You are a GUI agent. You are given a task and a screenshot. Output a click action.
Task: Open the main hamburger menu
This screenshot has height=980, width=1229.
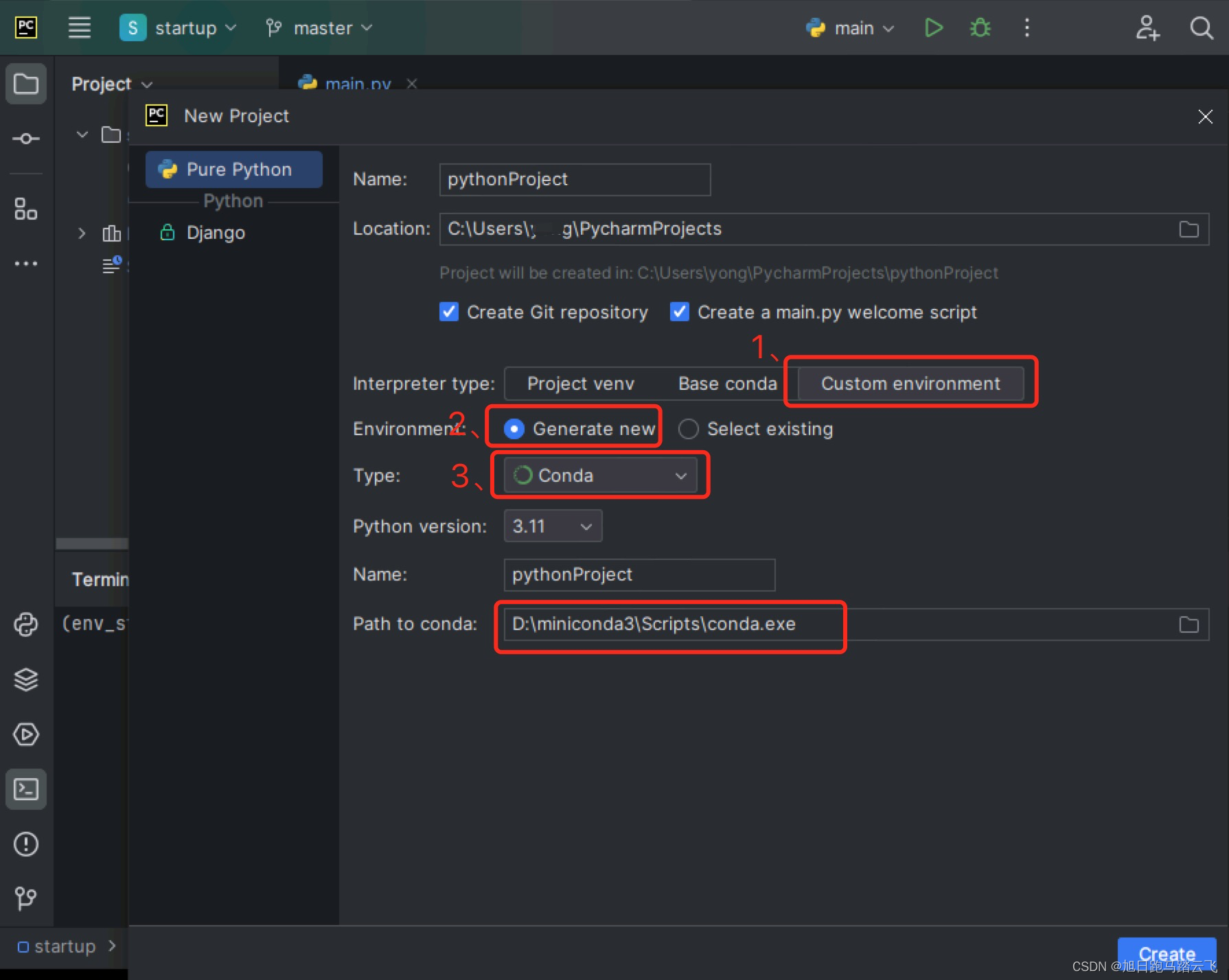click(x=80, y=27)
